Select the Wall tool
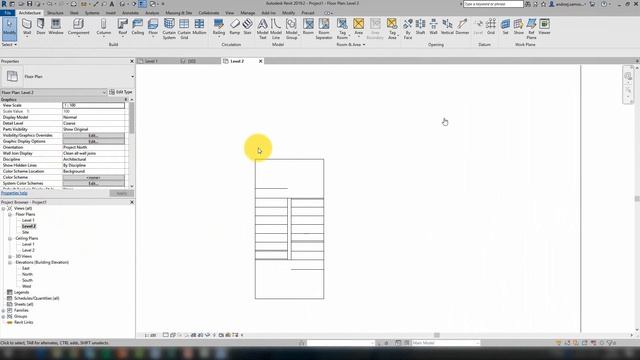The height and width of the screenshot is (360, 640). pos(27,27)
